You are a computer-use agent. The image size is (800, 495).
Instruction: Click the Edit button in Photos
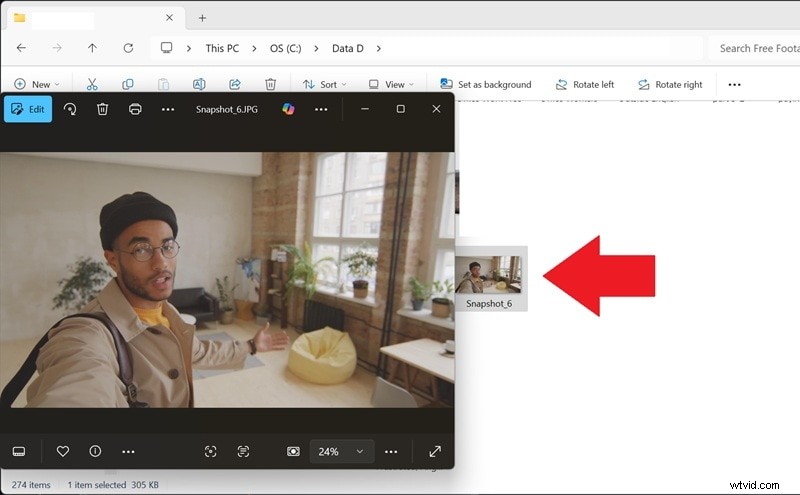click(28, 109)
